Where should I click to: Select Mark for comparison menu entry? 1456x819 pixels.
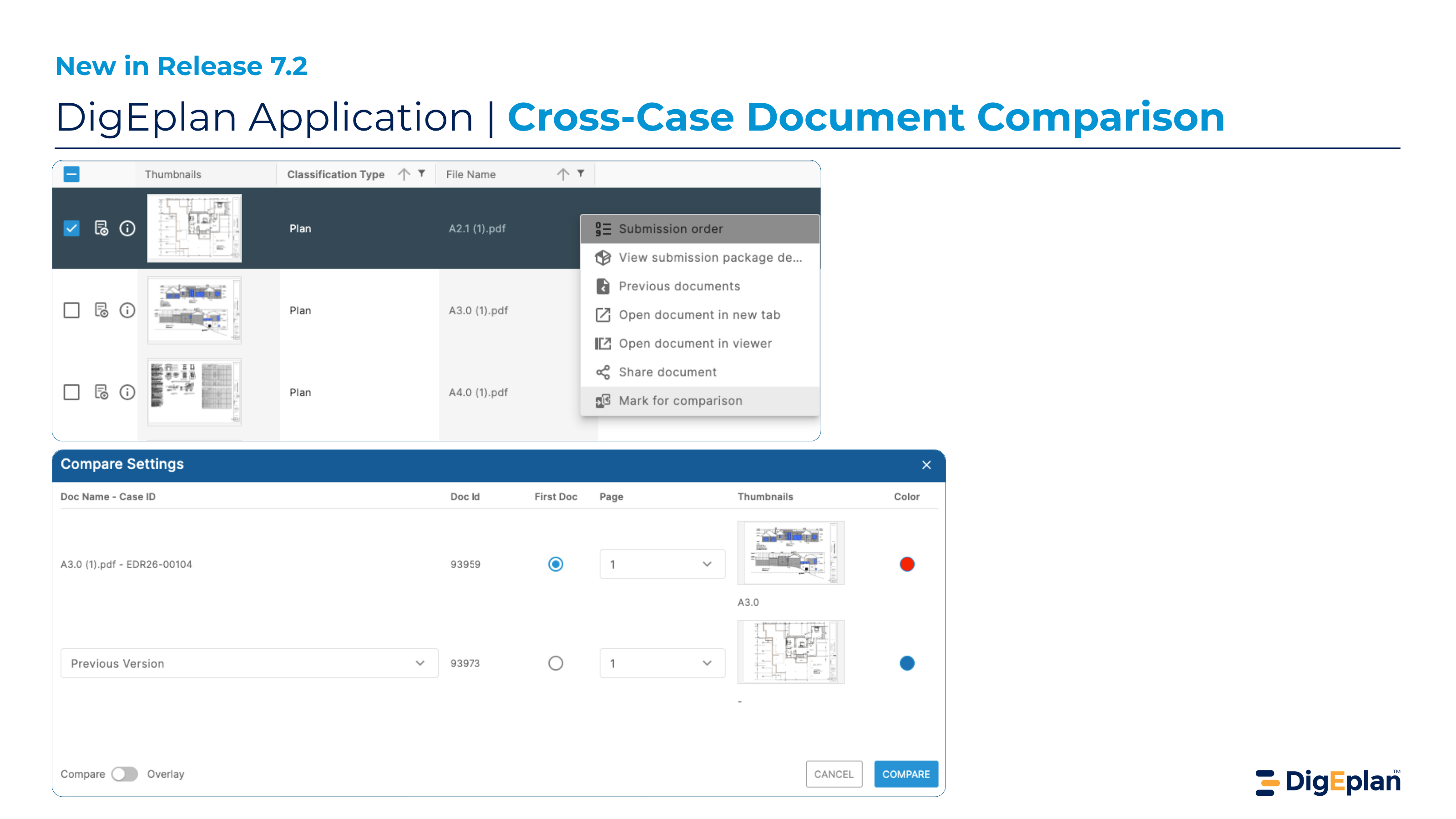[x=700, y=401]
